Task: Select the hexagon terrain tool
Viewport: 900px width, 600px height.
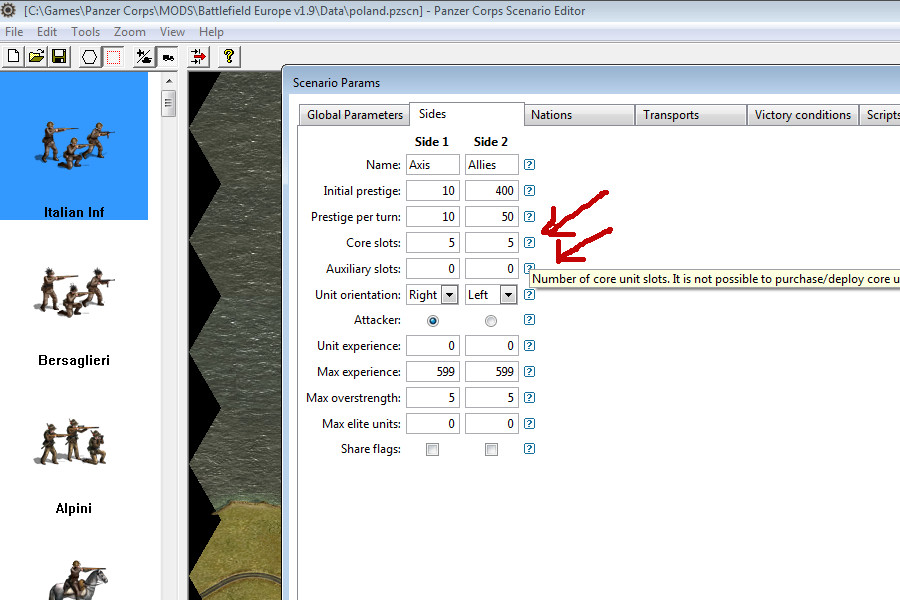Action: click(x=90, y=57)
